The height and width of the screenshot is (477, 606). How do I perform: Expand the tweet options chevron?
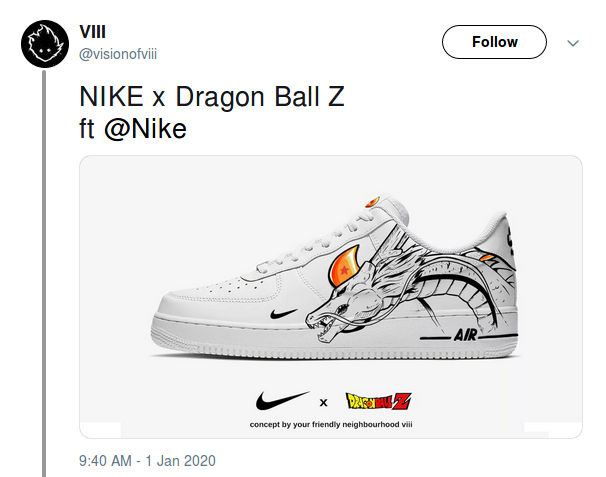pyautogui.click(x=573, y=43)
